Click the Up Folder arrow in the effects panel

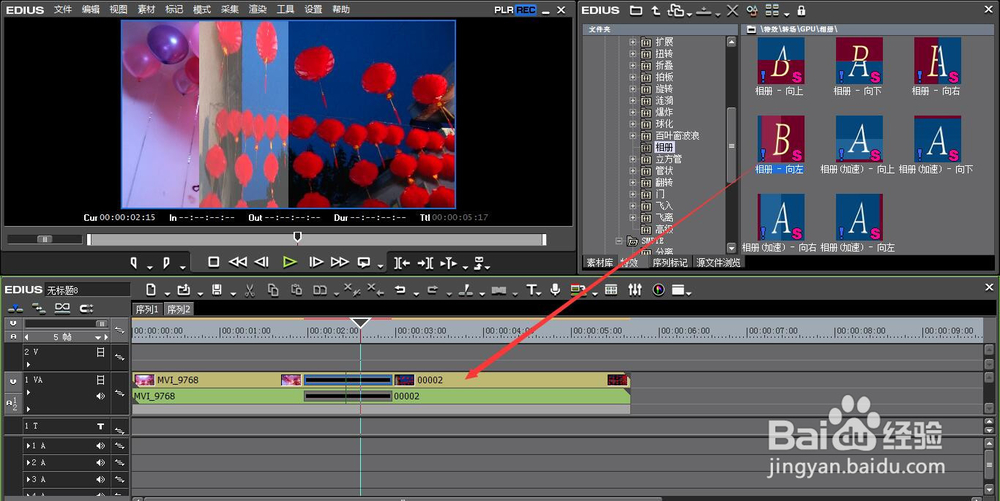pyautogui.click(x=656, y=10)
